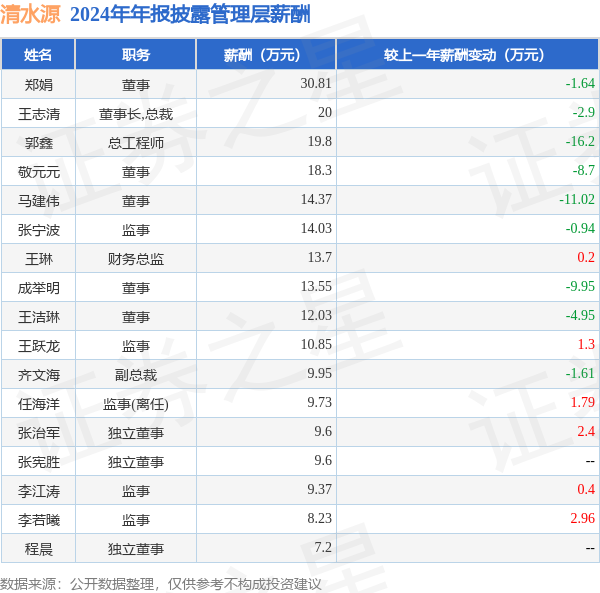Viewport: 600px width, 593px height.
Task: Click salary value 12.03
Action: coord(316,316)
